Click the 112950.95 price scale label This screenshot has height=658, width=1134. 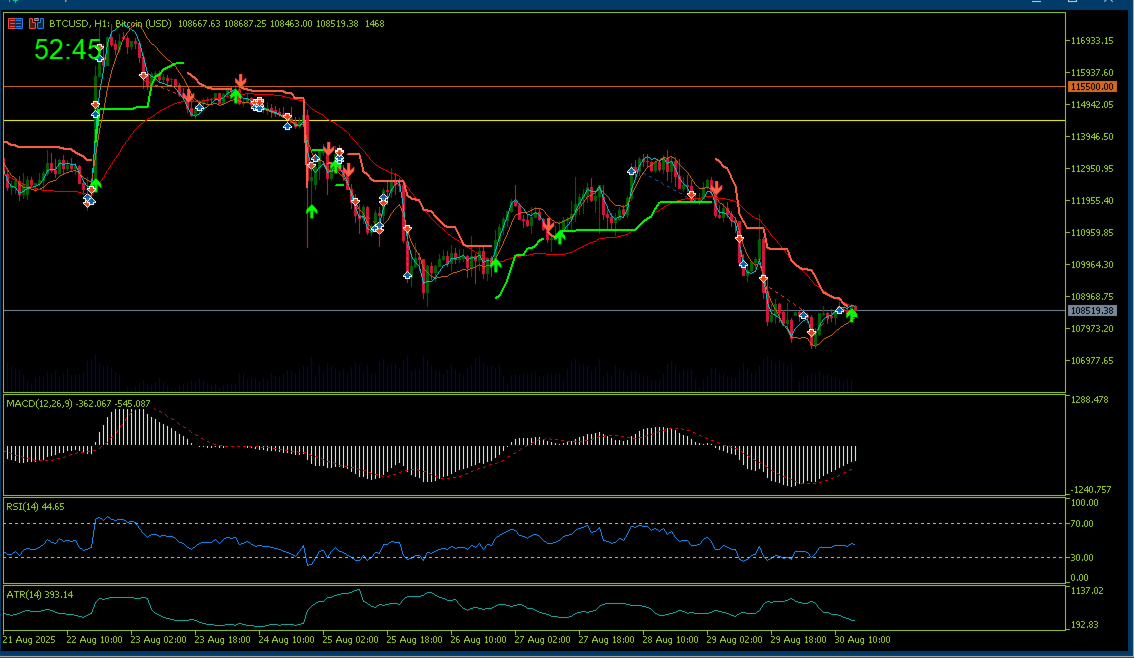pos(1092,168)
